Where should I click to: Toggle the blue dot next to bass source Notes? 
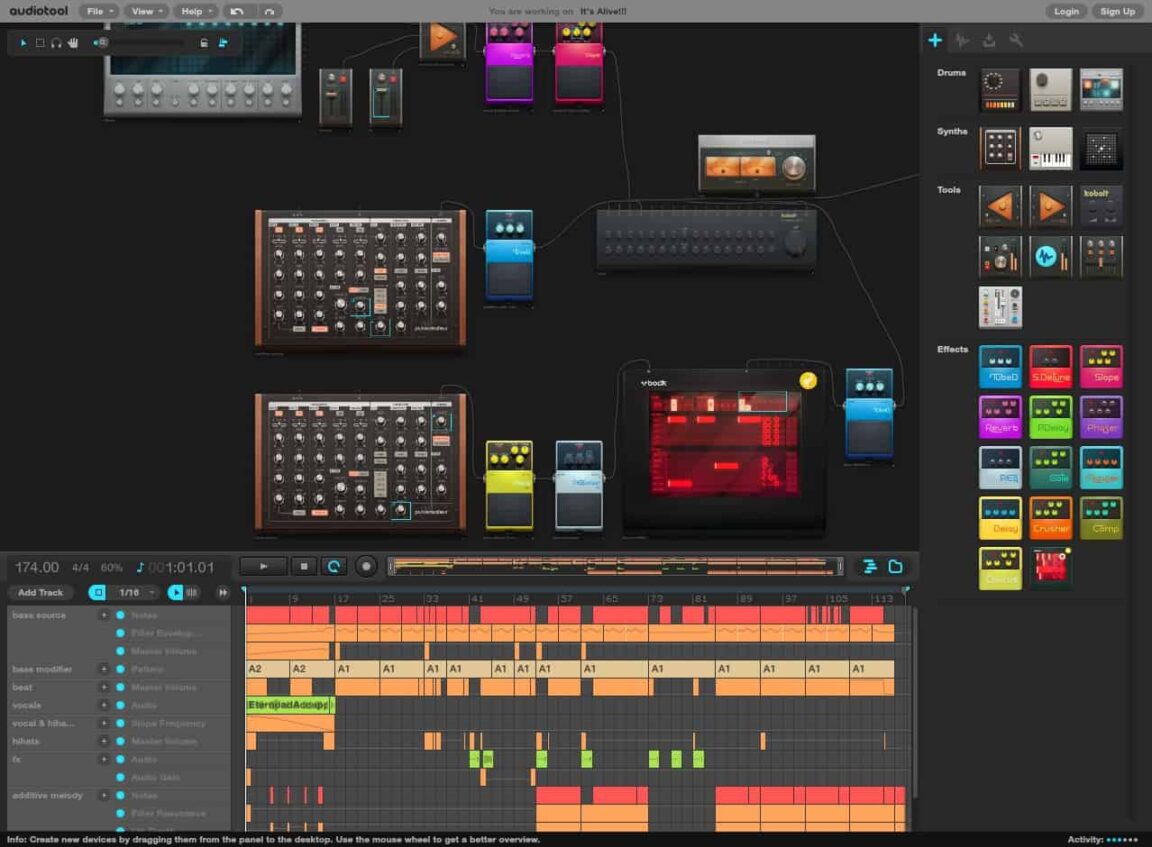pos(122,615)
